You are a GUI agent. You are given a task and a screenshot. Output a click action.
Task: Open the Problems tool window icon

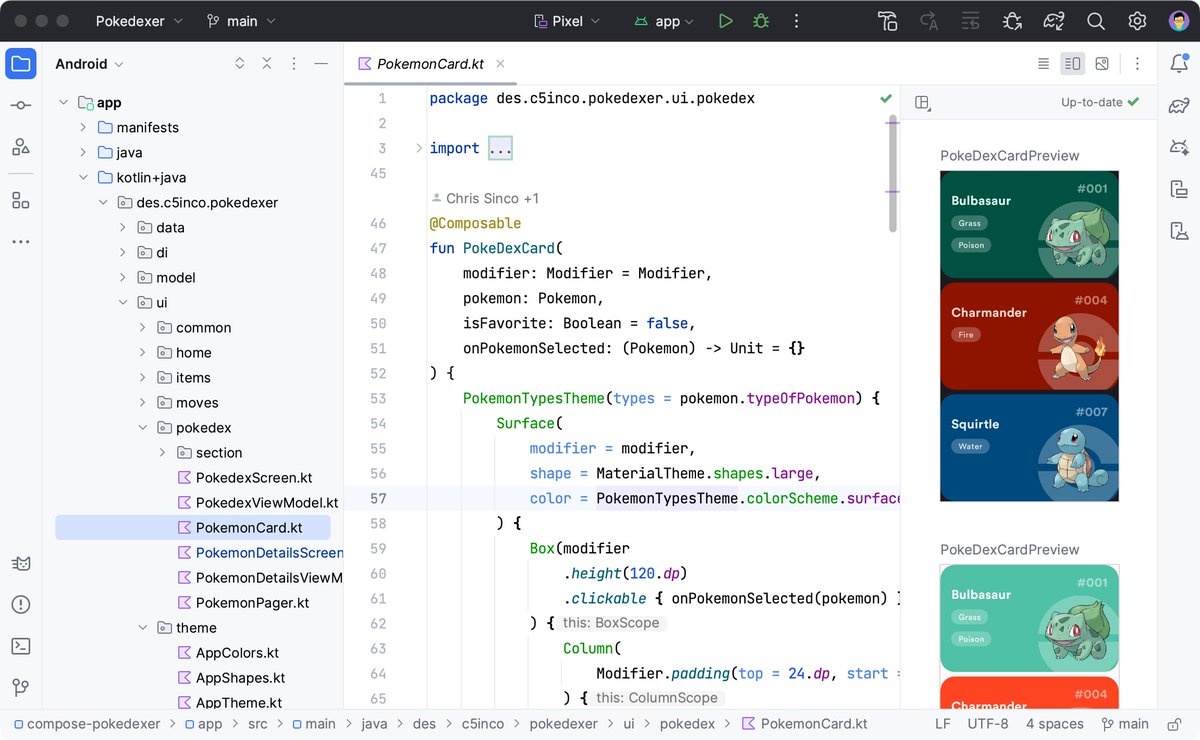click(21, 605)
